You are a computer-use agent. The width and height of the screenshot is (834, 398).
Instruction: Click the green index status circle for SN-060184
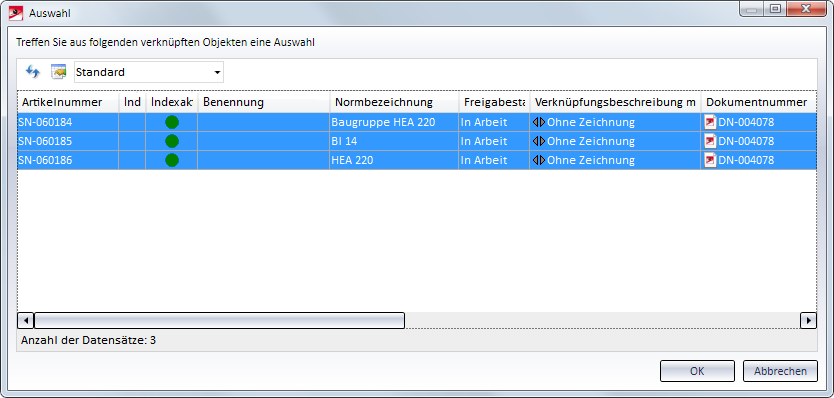pos(172,122)
